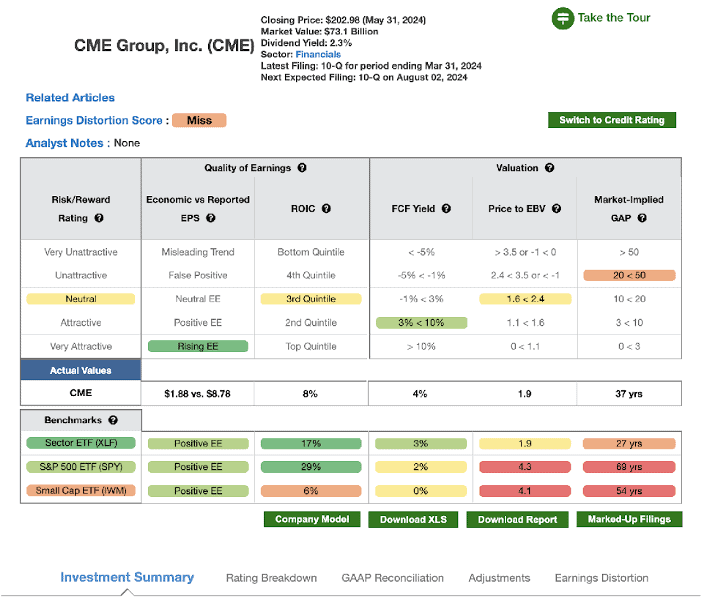Open help icon beside Quality of Earnings
Viewport: 720px width, 606px height.
[x=302, y=168]
